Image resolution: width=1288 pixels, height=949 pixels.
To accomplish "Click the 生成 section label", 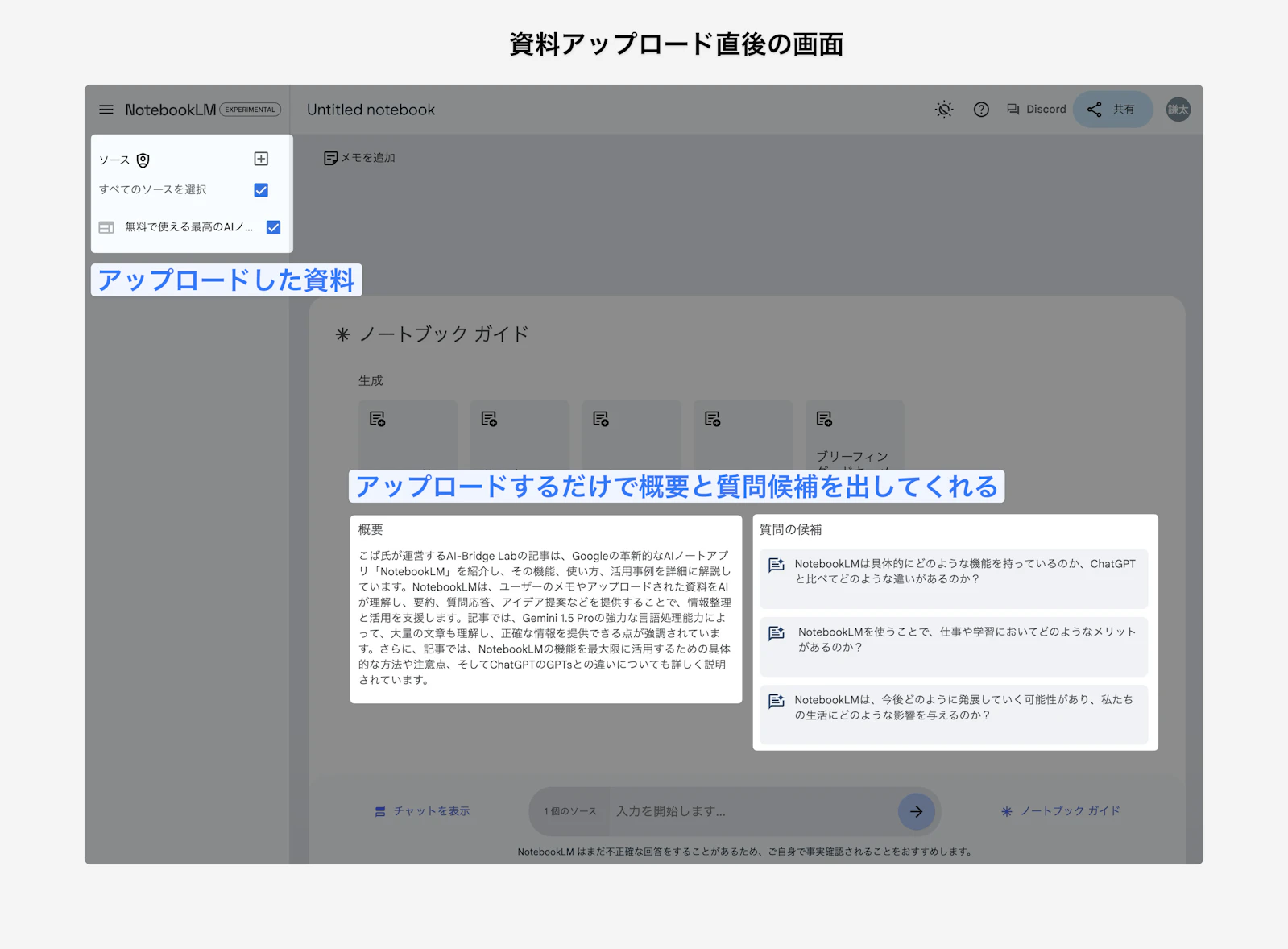I will pyautogui.click(x=371, y=380).
